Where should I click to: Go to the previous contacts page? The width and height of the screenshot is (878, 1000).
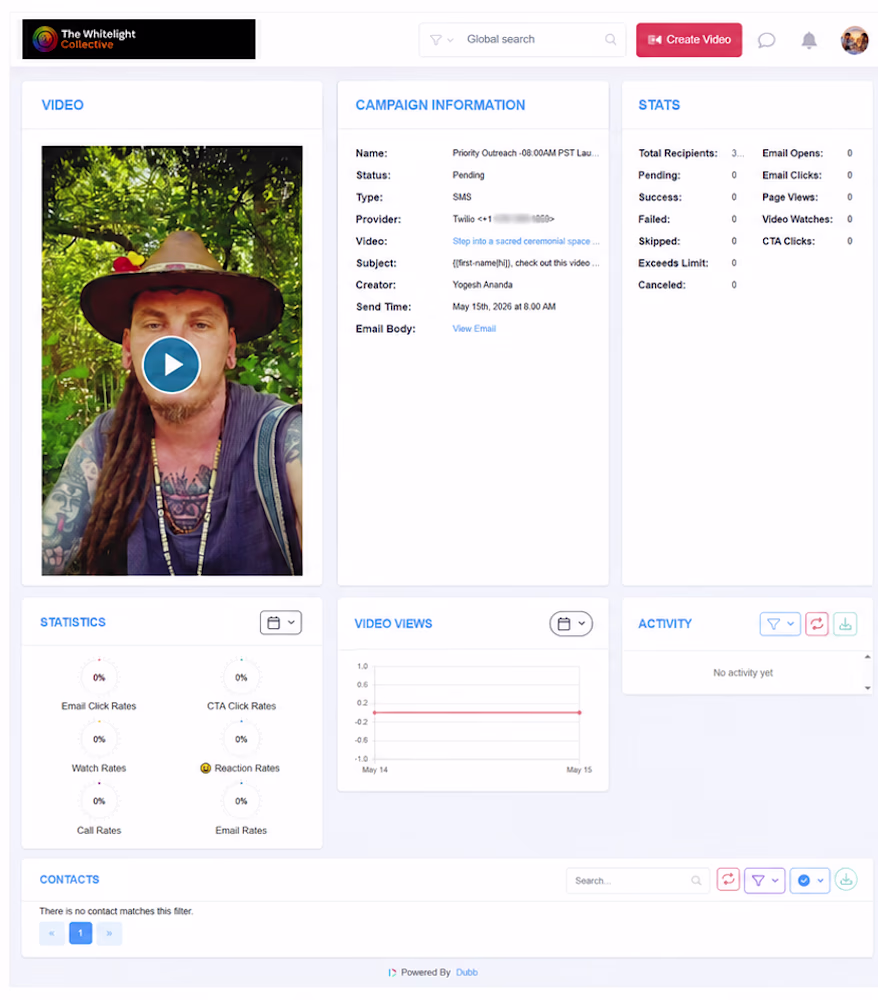coord(52,933)
